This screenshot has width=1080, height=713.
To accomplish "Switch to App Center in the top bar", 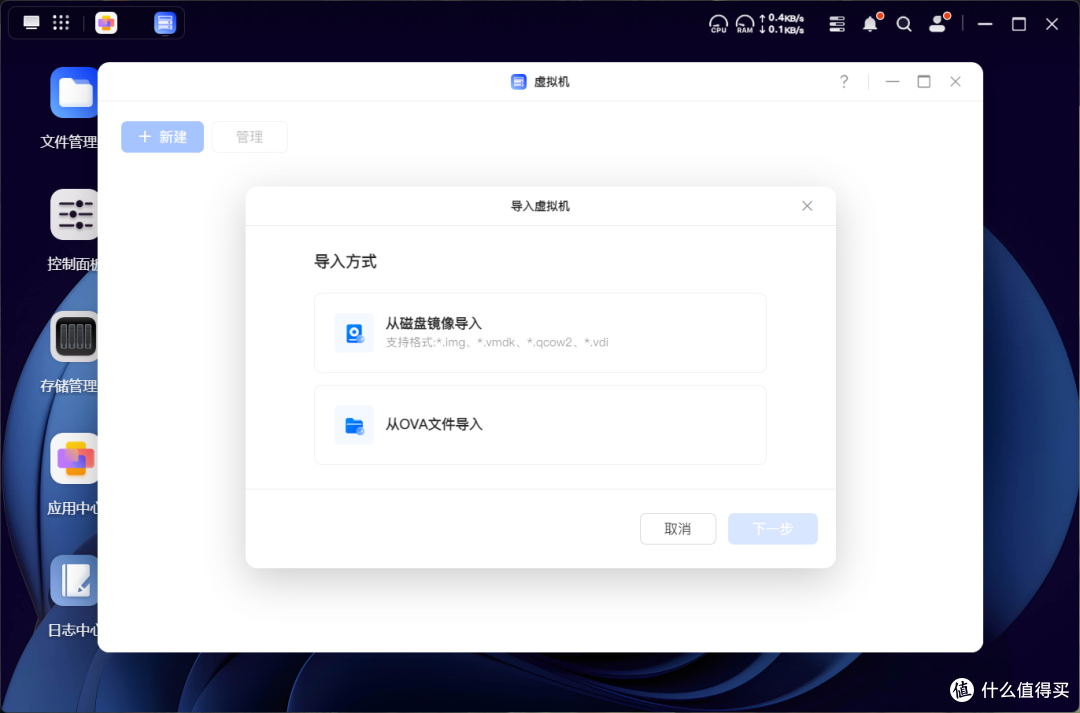I will [106, 23].
